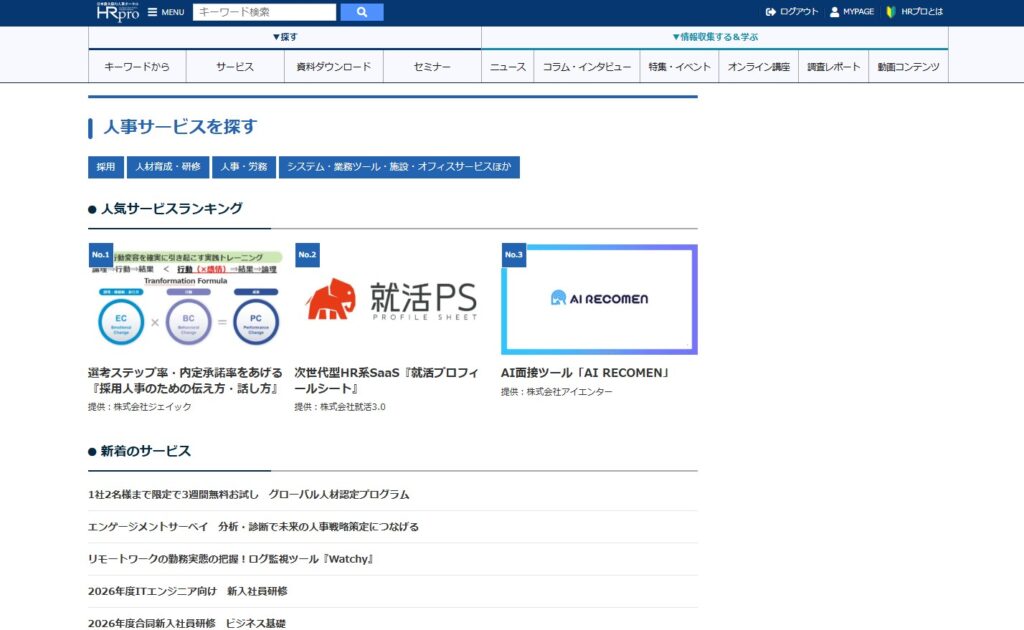
Task: Select the 調査レポート menu item
Action: (834, 67)
